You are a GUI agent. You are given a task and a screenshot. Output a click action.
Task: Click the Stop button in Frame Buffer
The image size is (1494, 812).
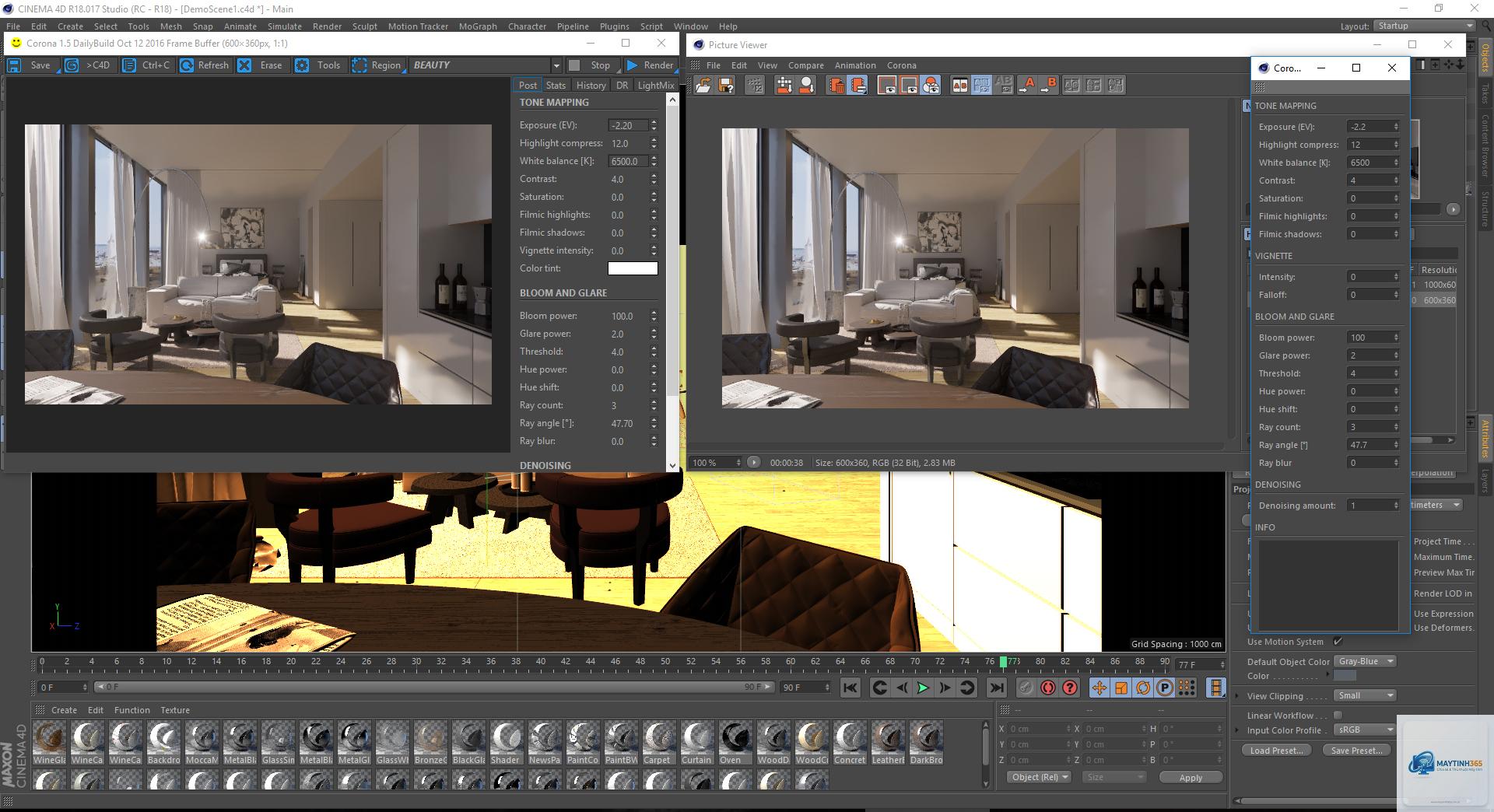pyautogui.click(x=592, y=65)
